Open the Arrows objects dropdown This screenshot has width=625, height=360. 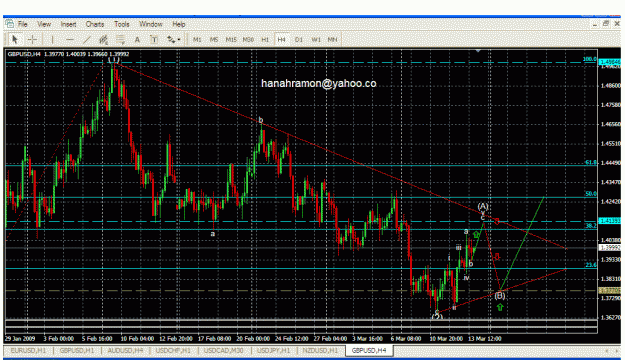coord(173,39)
